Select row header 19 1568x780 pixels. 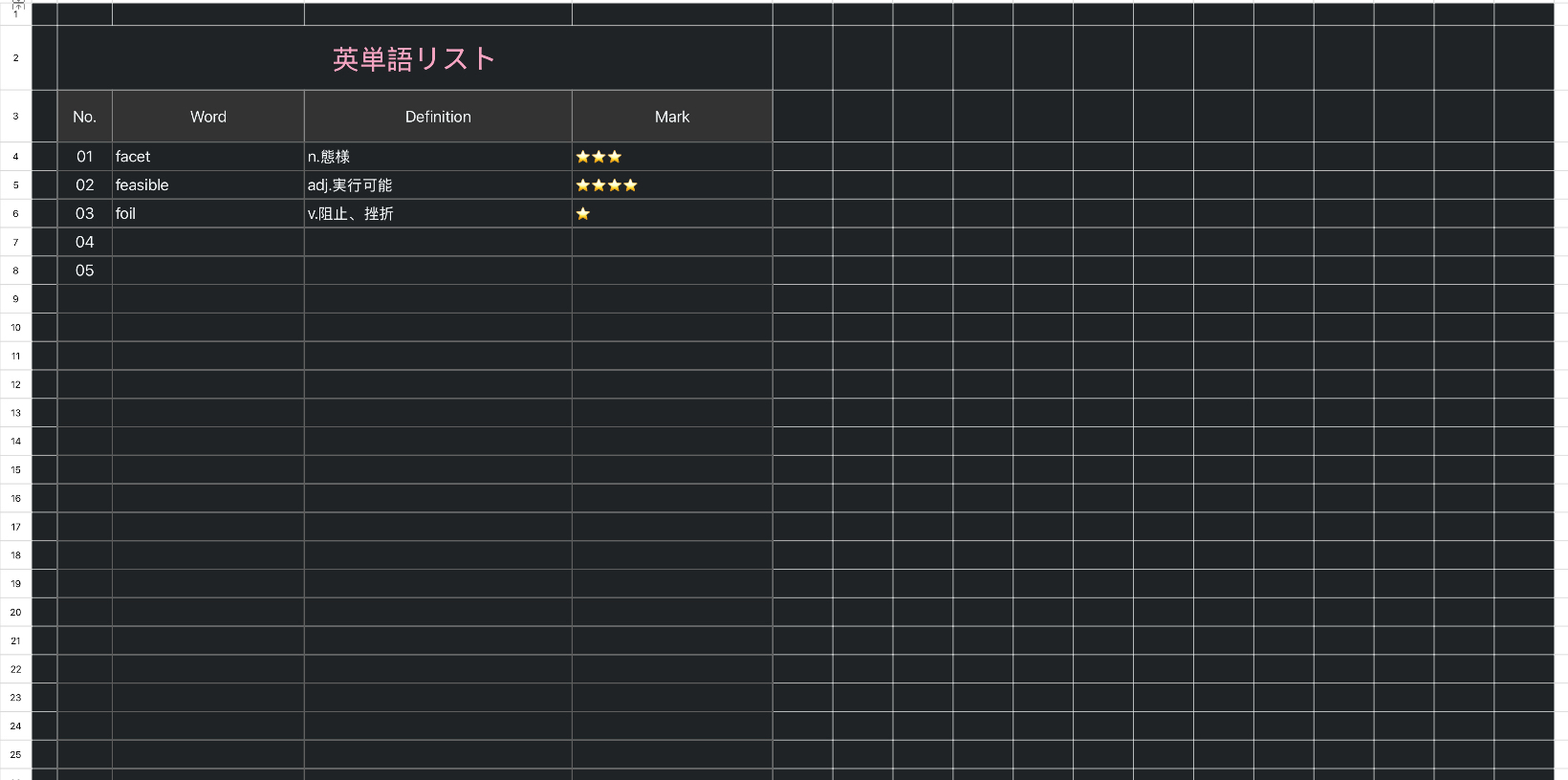15,584
